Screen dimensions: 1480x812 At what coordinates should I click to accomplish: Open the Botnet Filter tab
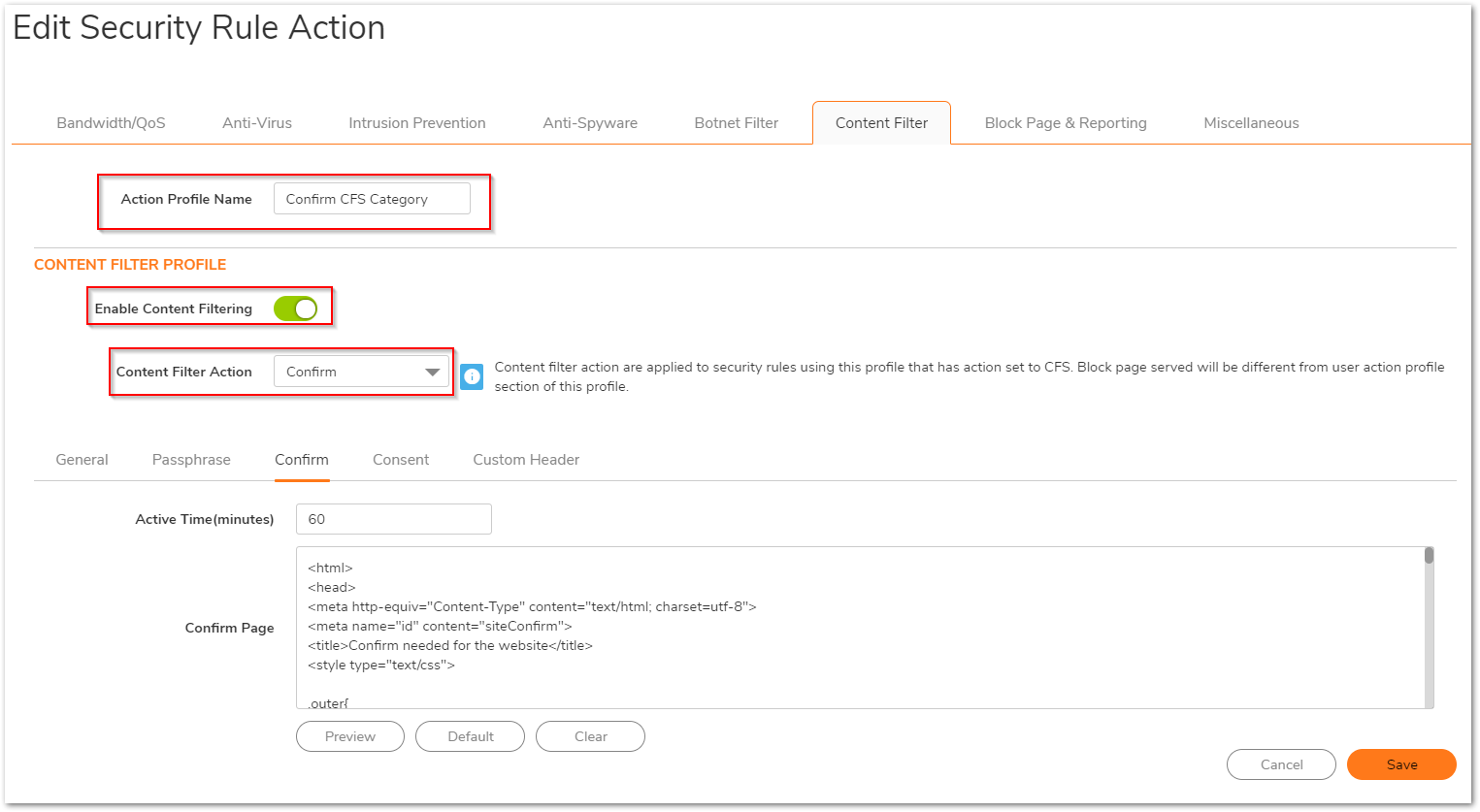click(x=737, y=123)
